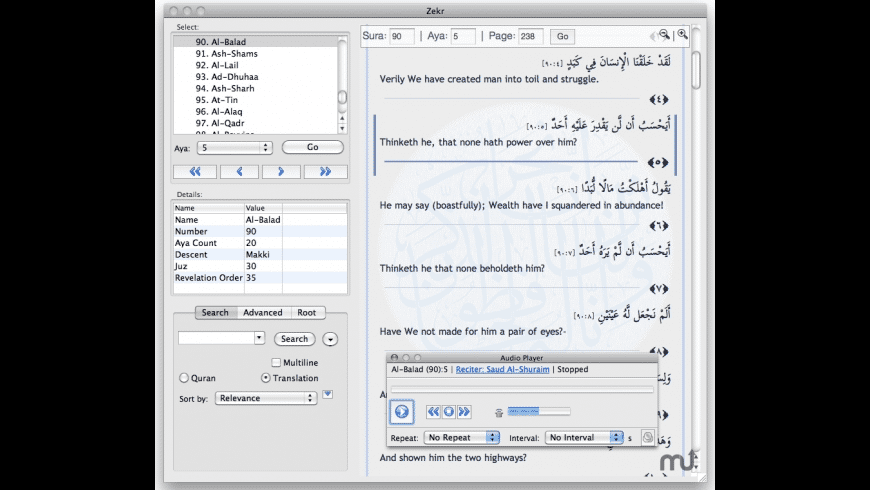Switch to the Root tab
The image size is (870, 490).
(x=306, y=312)
